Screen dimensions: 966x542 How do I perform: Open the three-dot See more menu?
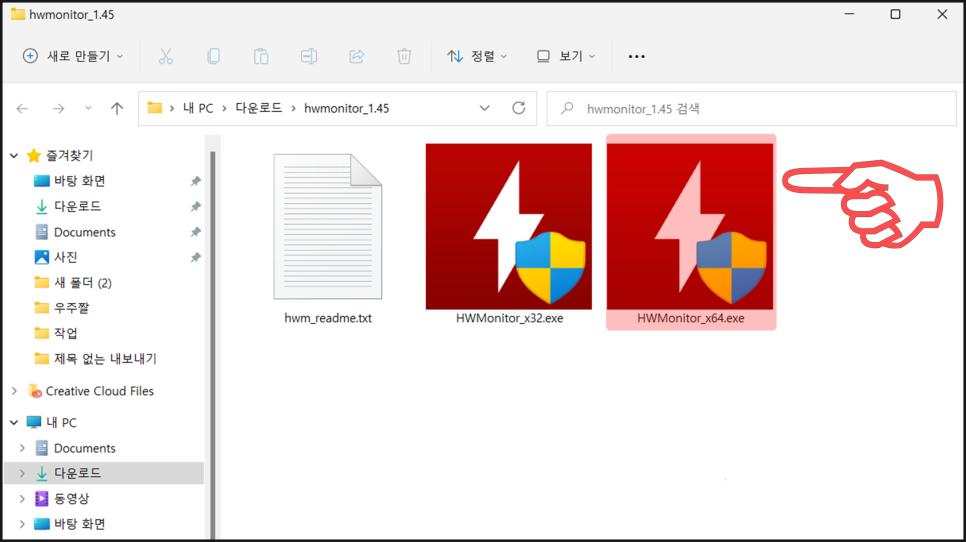coord(636,56)
